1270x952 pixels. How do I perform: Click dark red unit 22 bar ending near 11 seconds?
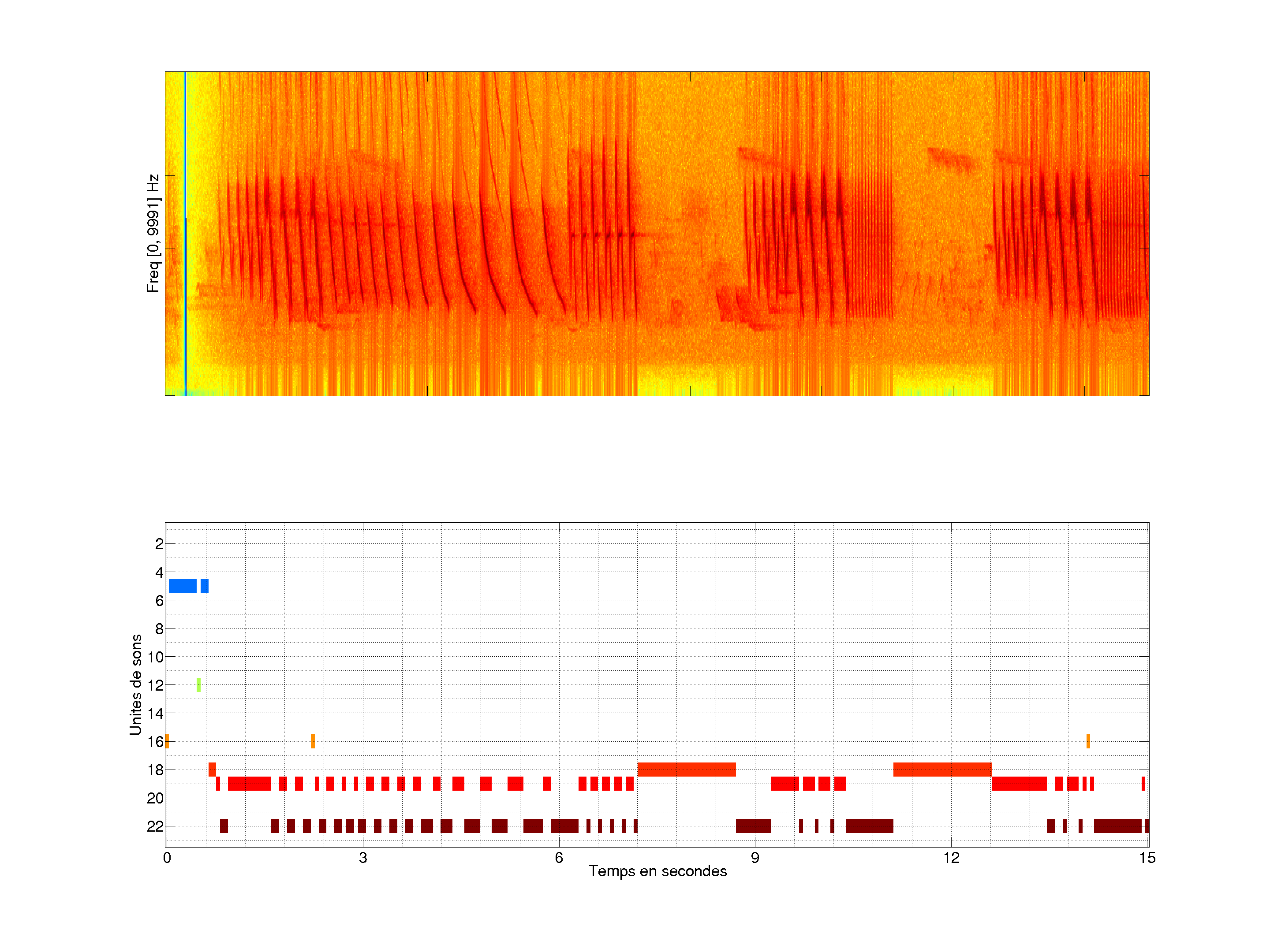click(x=869, y=826)
